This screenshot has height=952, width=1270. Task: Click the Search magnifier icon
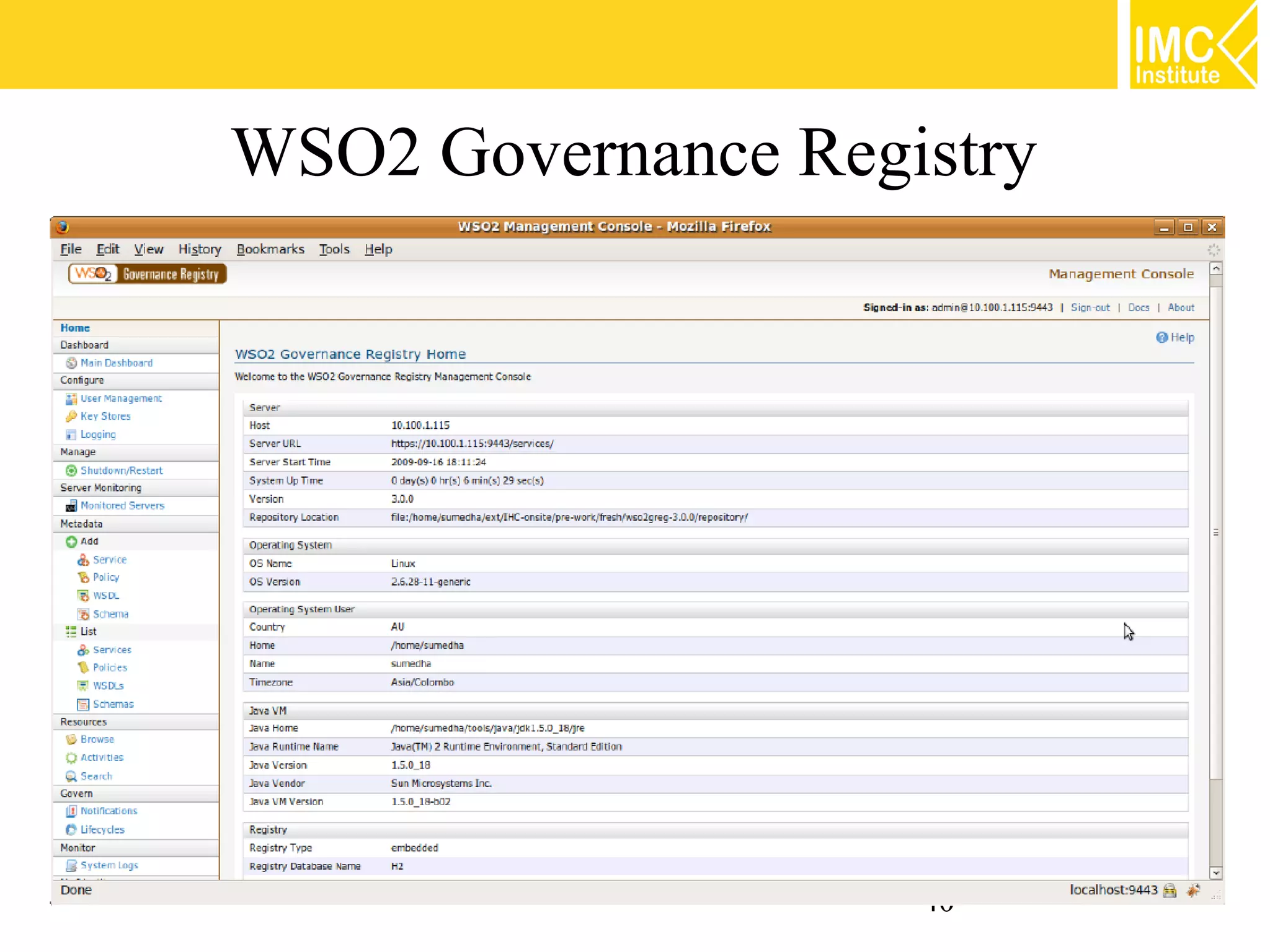tap(71, 776)
